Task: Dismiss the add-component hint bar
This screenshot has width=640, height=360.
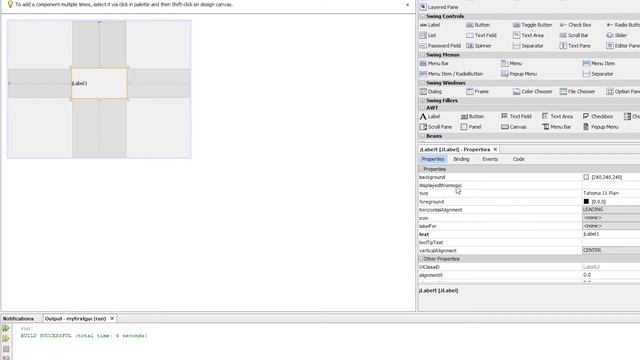Action: (x=407, y=5)
